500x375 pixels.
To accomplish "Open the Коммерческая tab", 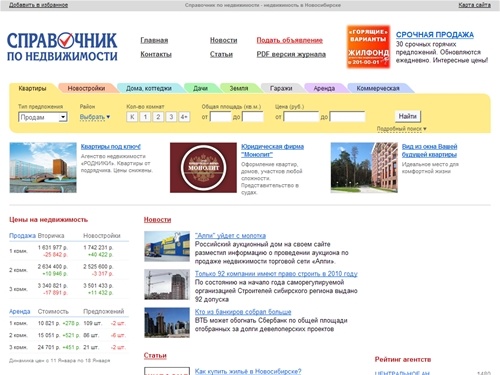I will click(x=378, y=88).
